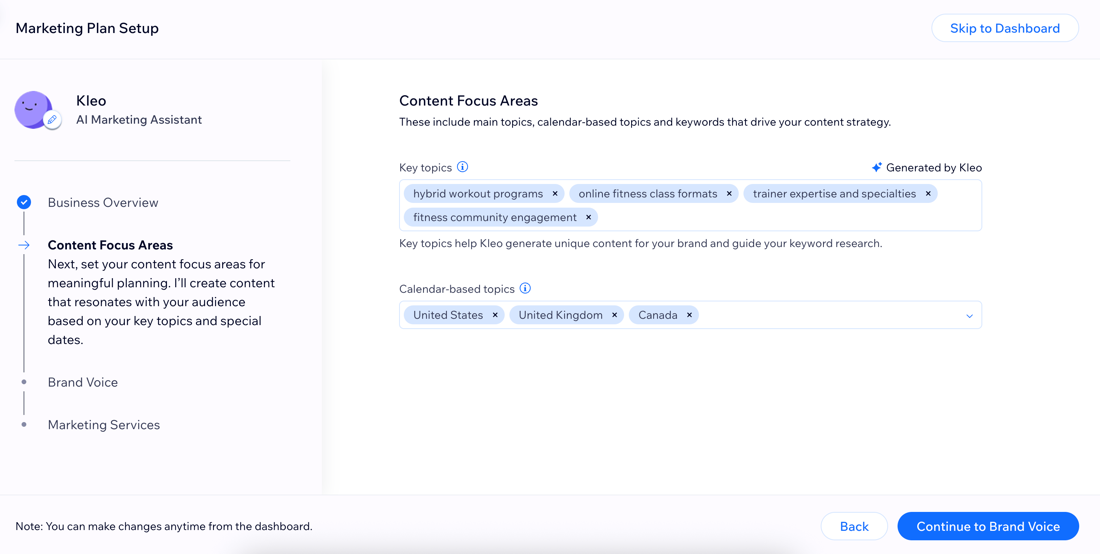The width and height of the screenshot is (1100, 554).
Task: Remove the United States tag
Action: coord(495,316)
